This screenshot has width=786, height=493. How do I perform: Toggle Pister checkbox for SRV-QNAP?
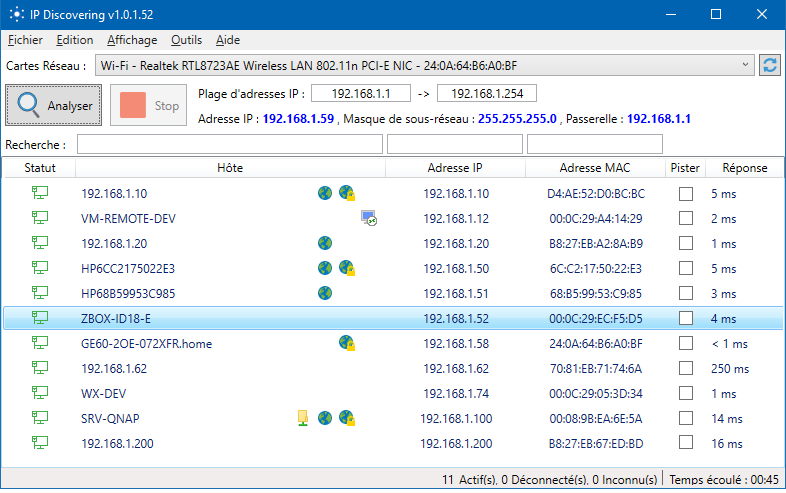click(686, 418)
